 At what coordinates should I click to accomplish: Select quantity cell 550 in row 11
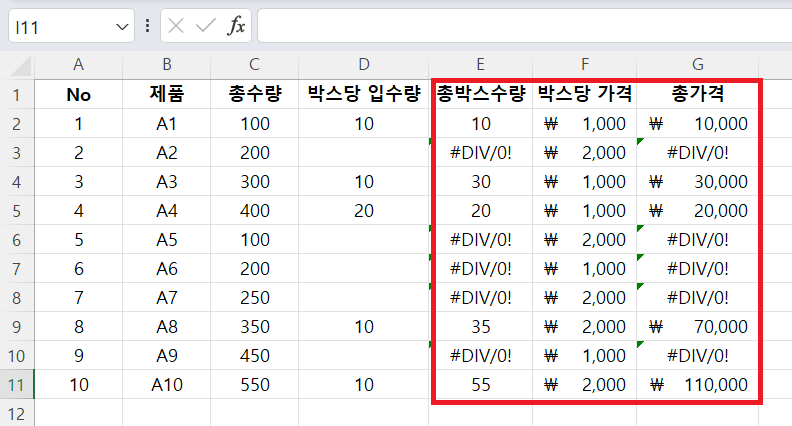tap(255, 385)
